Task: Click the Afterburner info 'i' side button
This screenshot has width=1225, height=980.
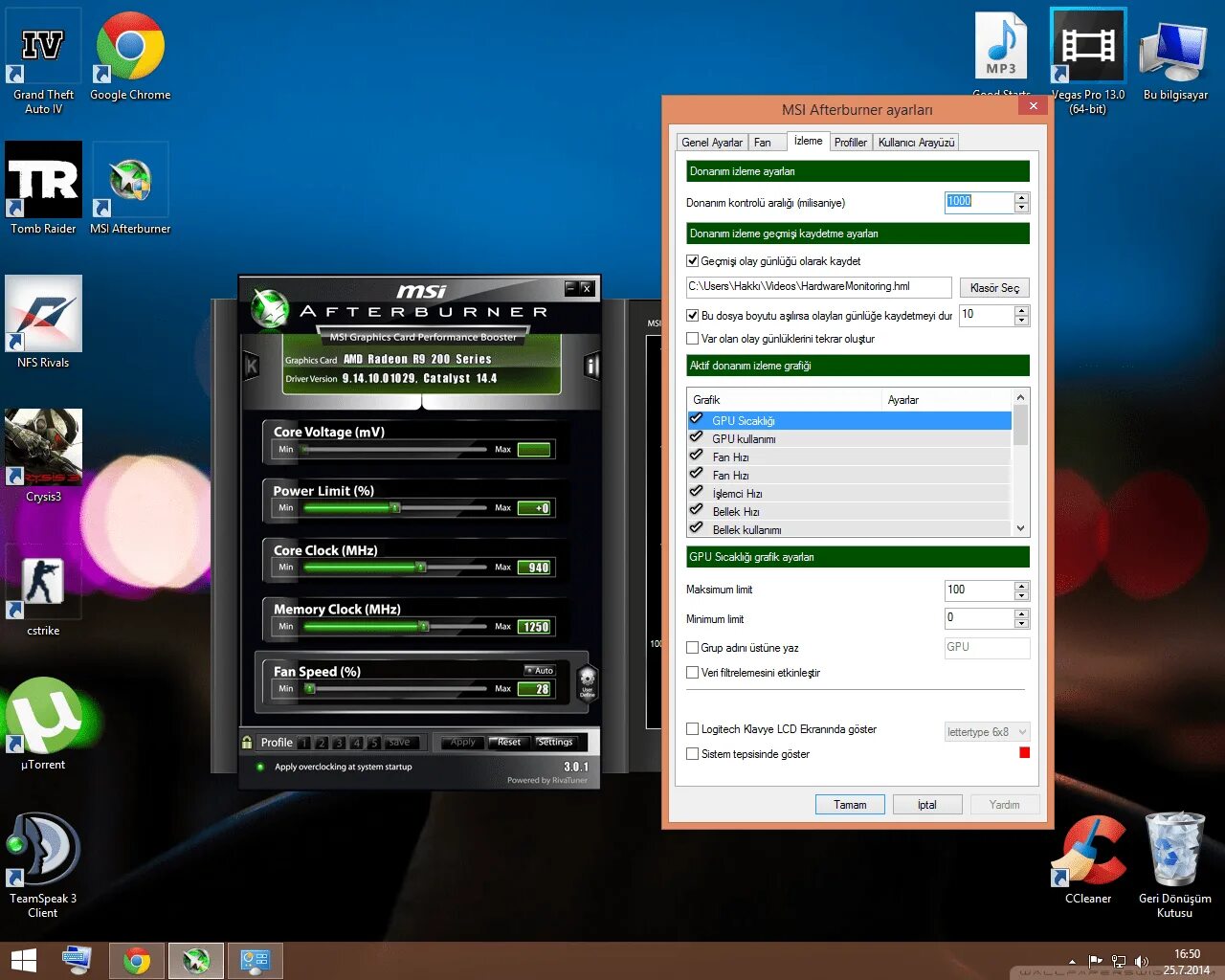Action: [x=591, y=366]
